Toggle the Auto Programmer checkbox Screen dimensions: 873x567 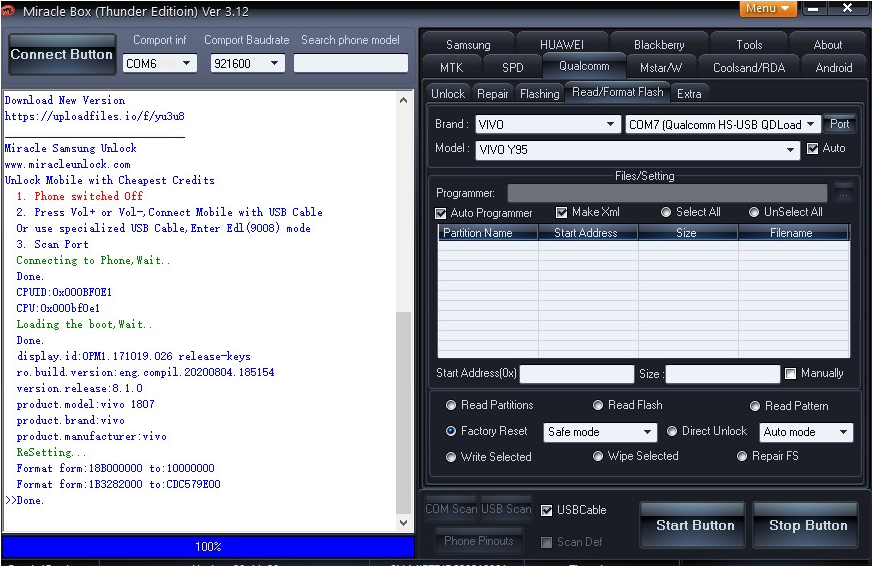(441, 213)
